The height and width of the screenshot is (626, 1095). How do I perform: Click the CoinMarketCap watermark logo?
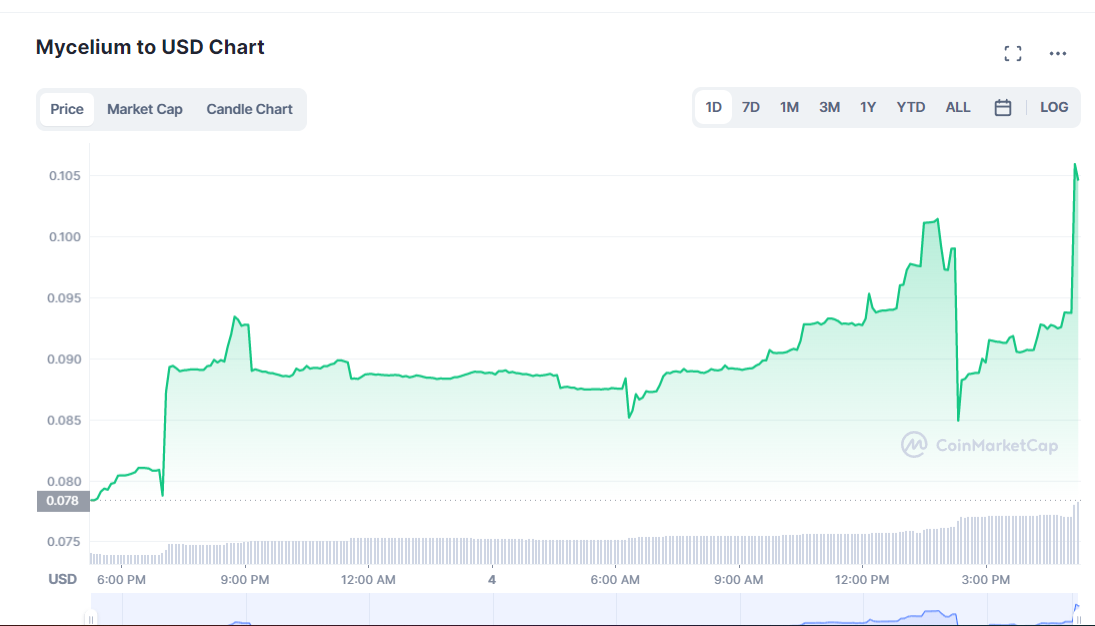click(979, 445)
